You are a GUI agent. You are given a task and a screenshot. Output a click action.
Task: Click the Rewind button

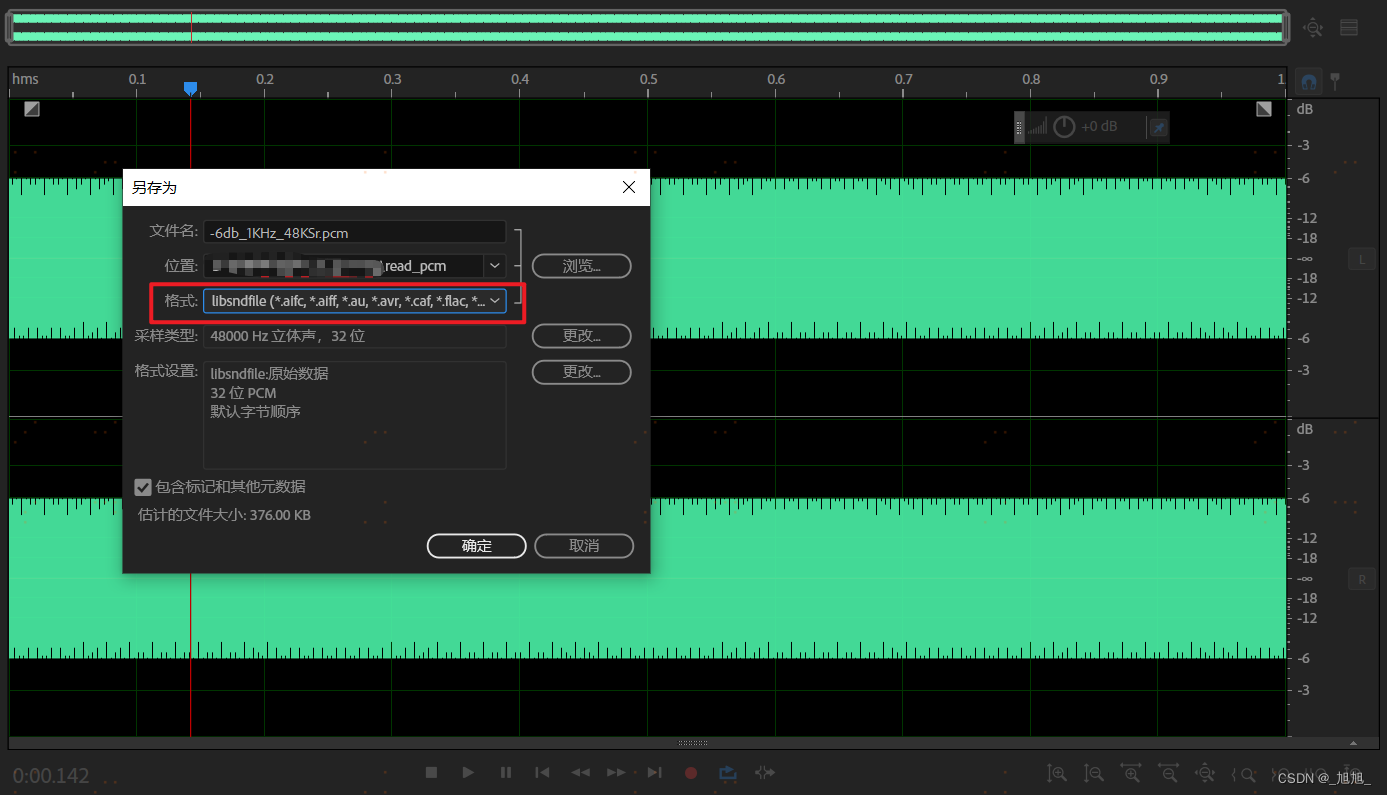coord(580,772)
